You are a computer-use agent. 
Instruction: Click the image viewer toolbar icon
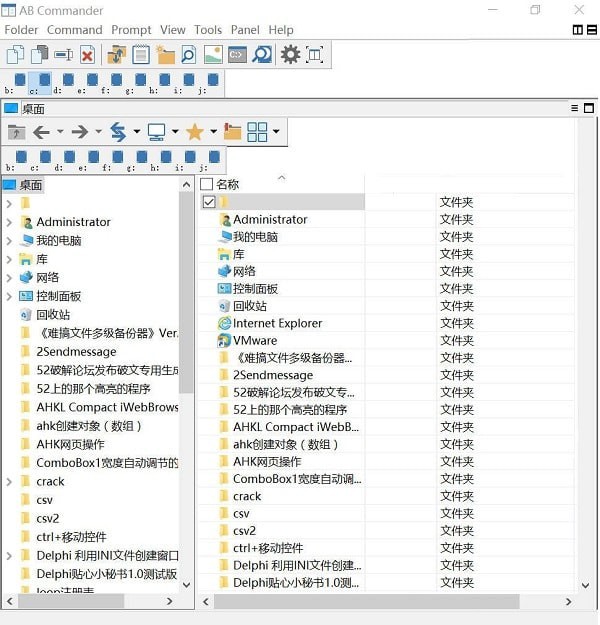pyautogui.click(x=212, y=55)
